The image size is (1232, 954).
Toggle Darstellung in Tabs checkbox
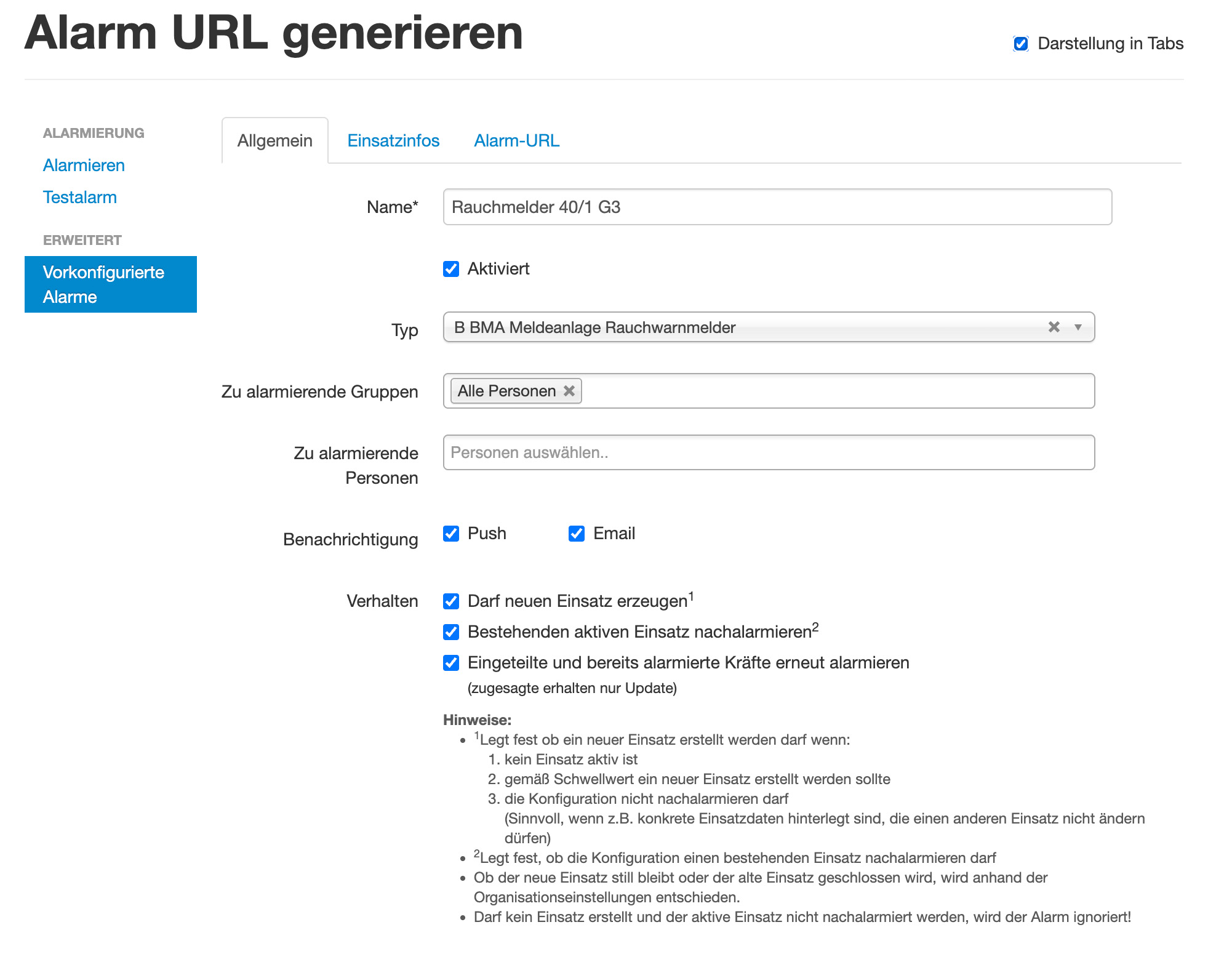click(x=1021, y=44)
